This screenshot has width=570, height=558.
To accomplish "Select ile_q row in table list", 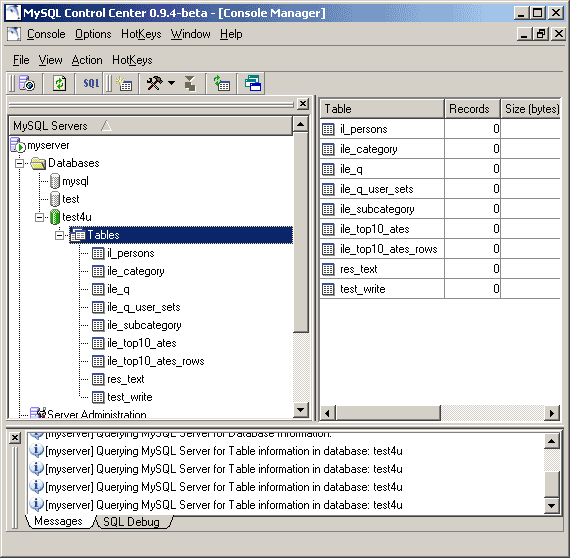I will click(x=440, y=169).
